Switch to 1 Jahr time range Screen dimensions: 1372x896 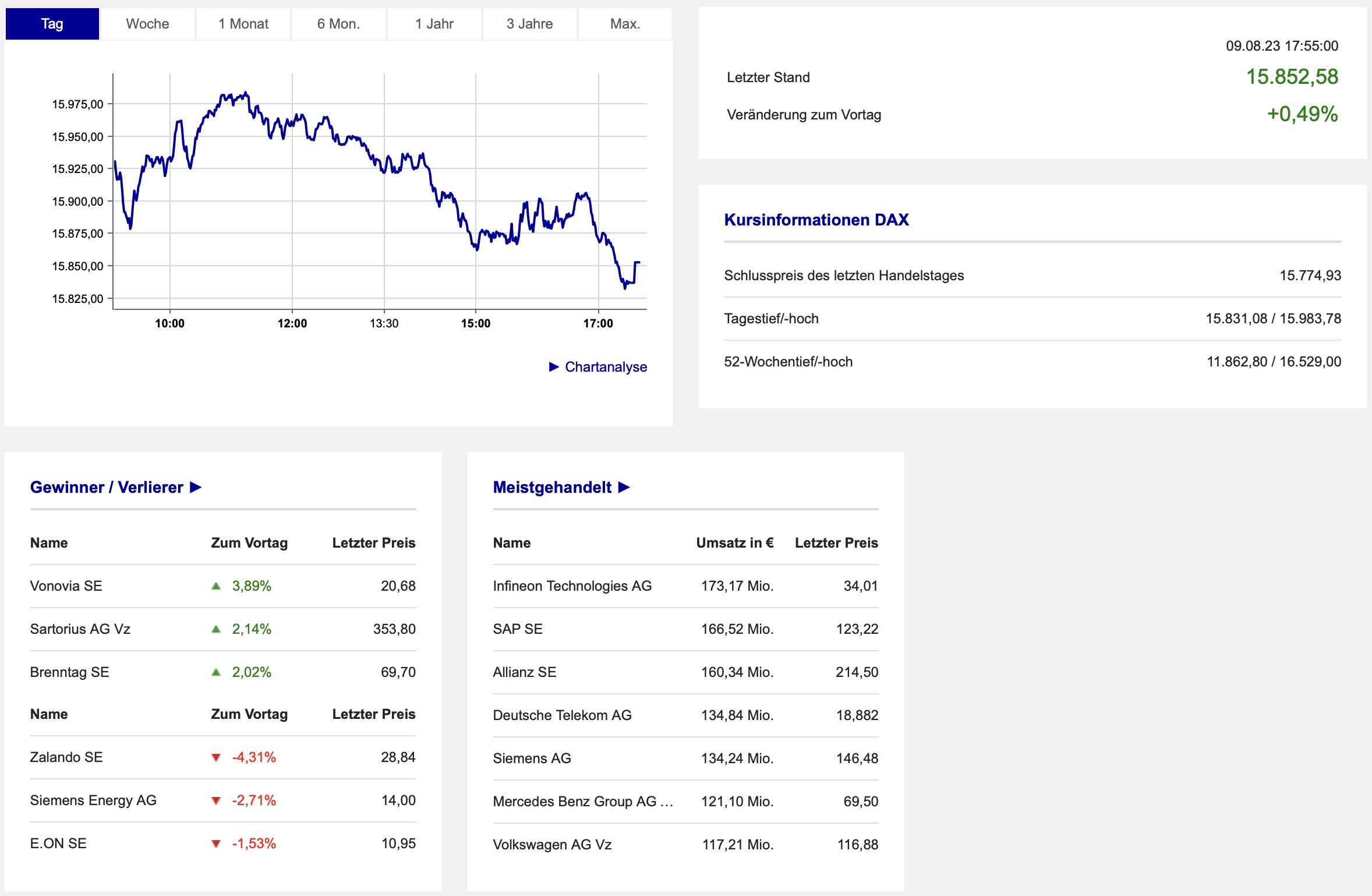(434, 24)
